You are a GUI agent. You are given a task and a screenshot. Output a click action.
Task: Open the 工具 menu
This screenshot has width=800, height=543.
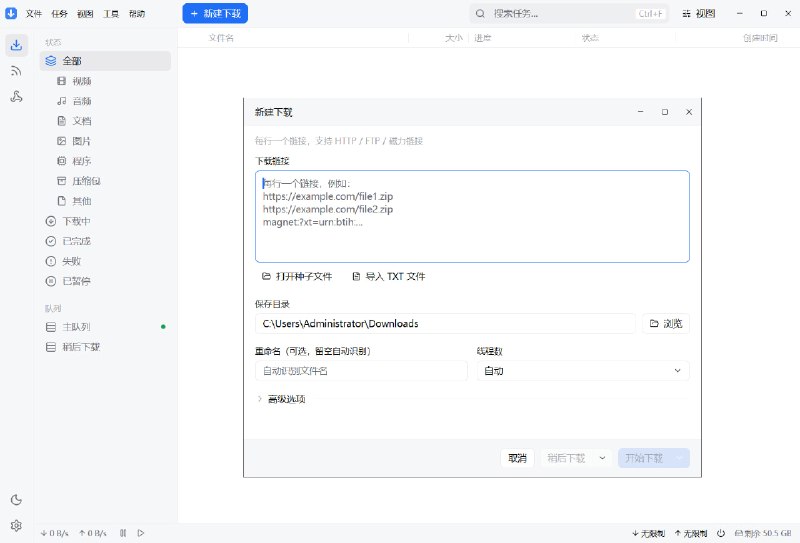(111, 14)
